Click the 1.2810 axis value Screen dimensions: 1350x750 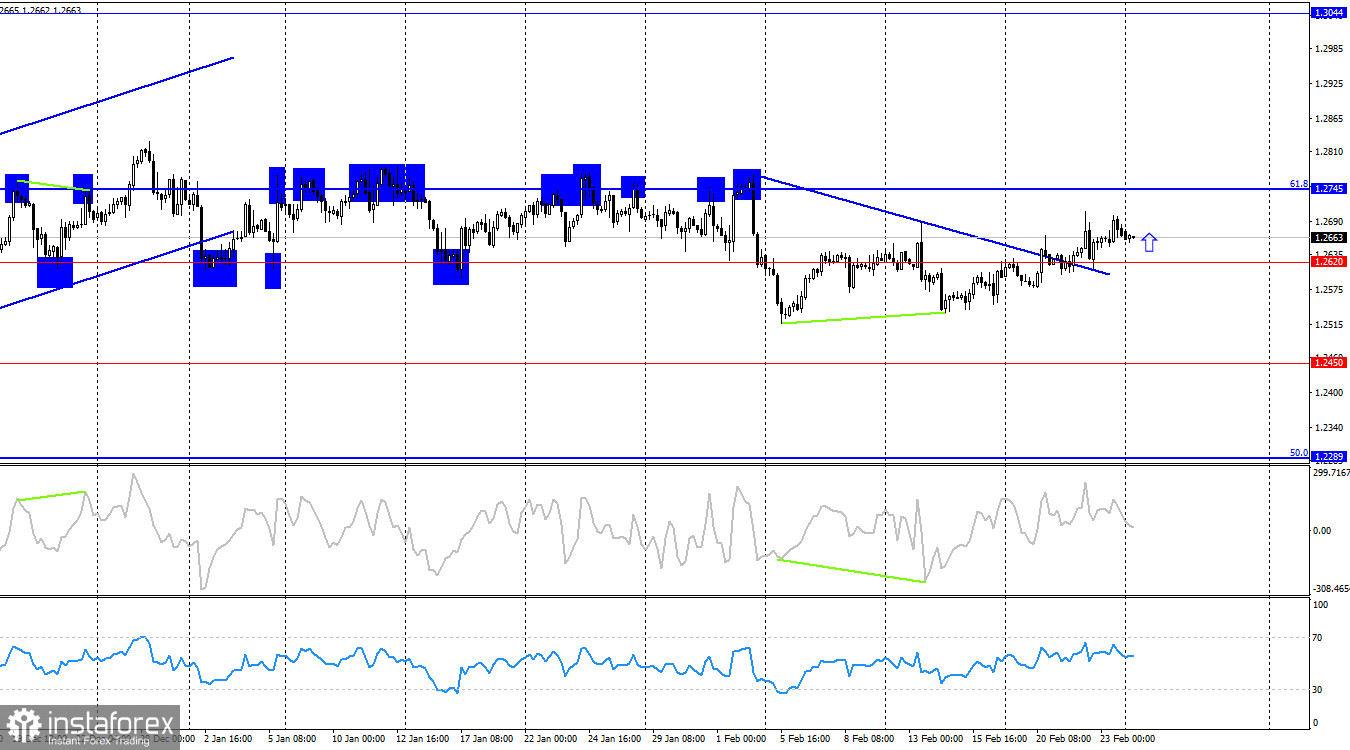tap(1331, 152)
